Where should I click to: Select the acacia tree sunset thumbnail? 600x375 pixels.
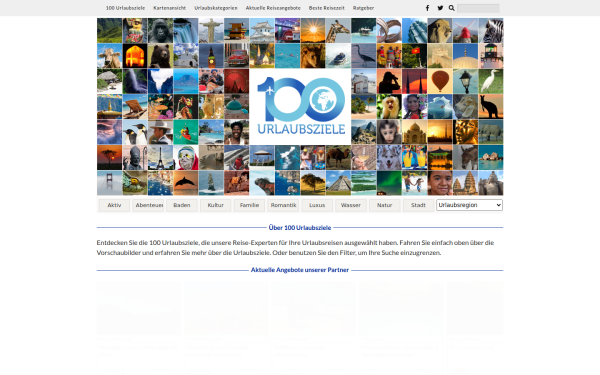point(109,158)
